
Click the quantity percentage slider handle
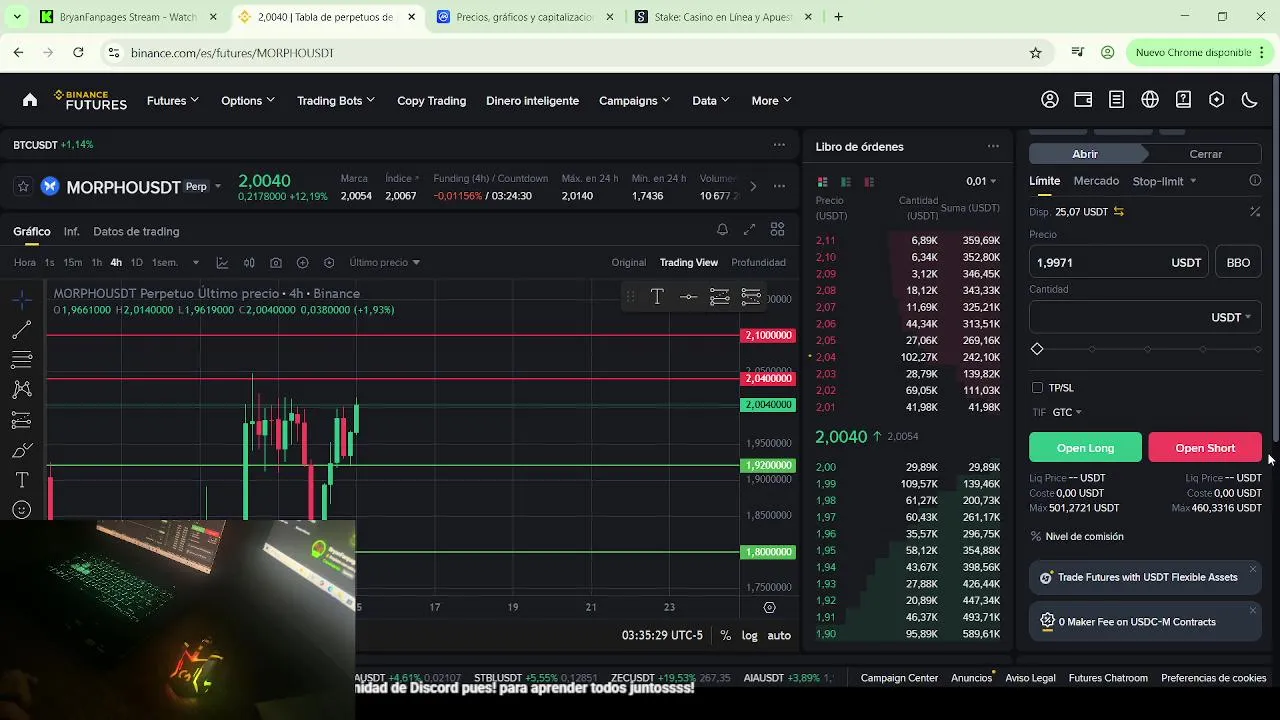(x=1037, y=349)
